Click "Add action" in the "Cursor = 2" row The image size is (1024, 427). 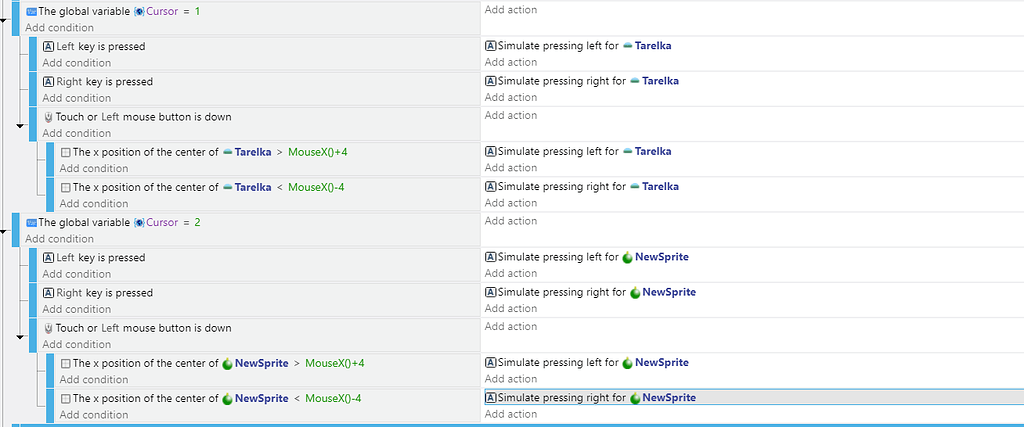510,221
